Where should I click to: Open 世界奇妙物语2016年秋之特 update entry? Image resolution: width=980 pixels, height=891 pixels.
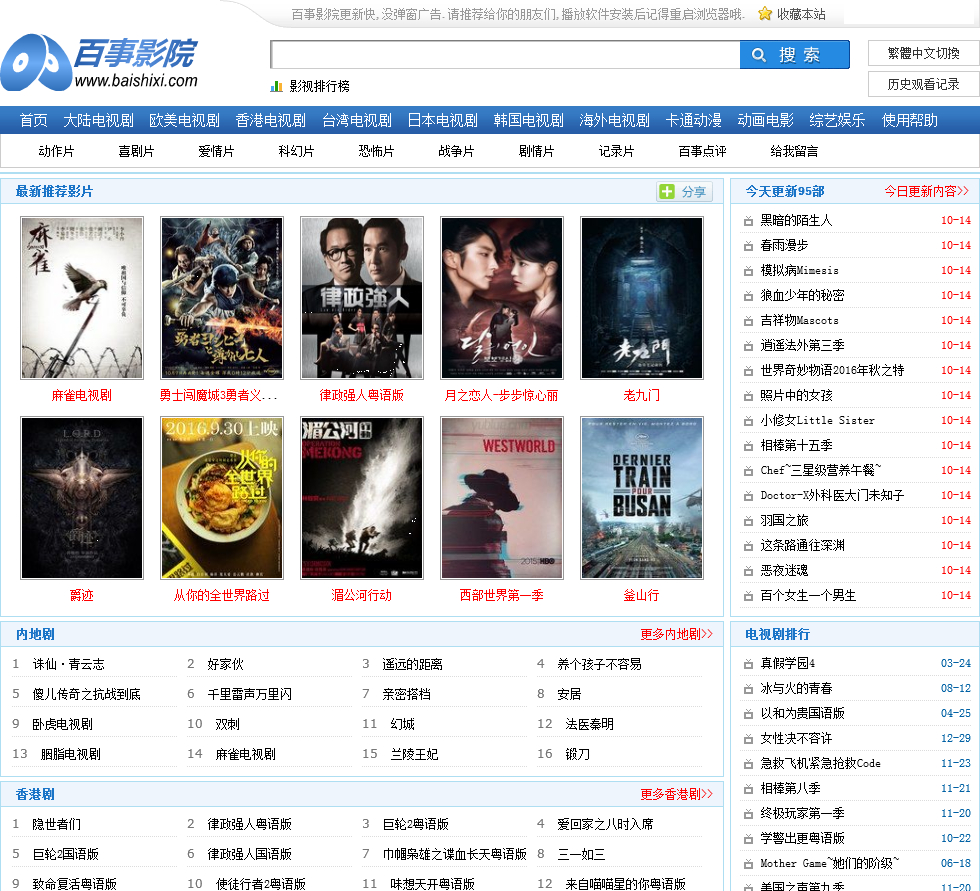(832, 371)
